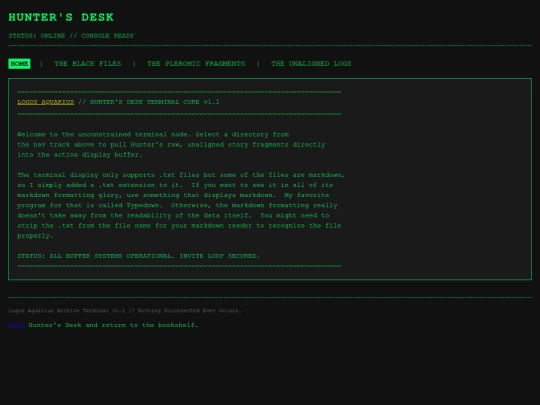Select the HOME nav item
Viewport: 540px width, 405px height.
tap(19, 64)
